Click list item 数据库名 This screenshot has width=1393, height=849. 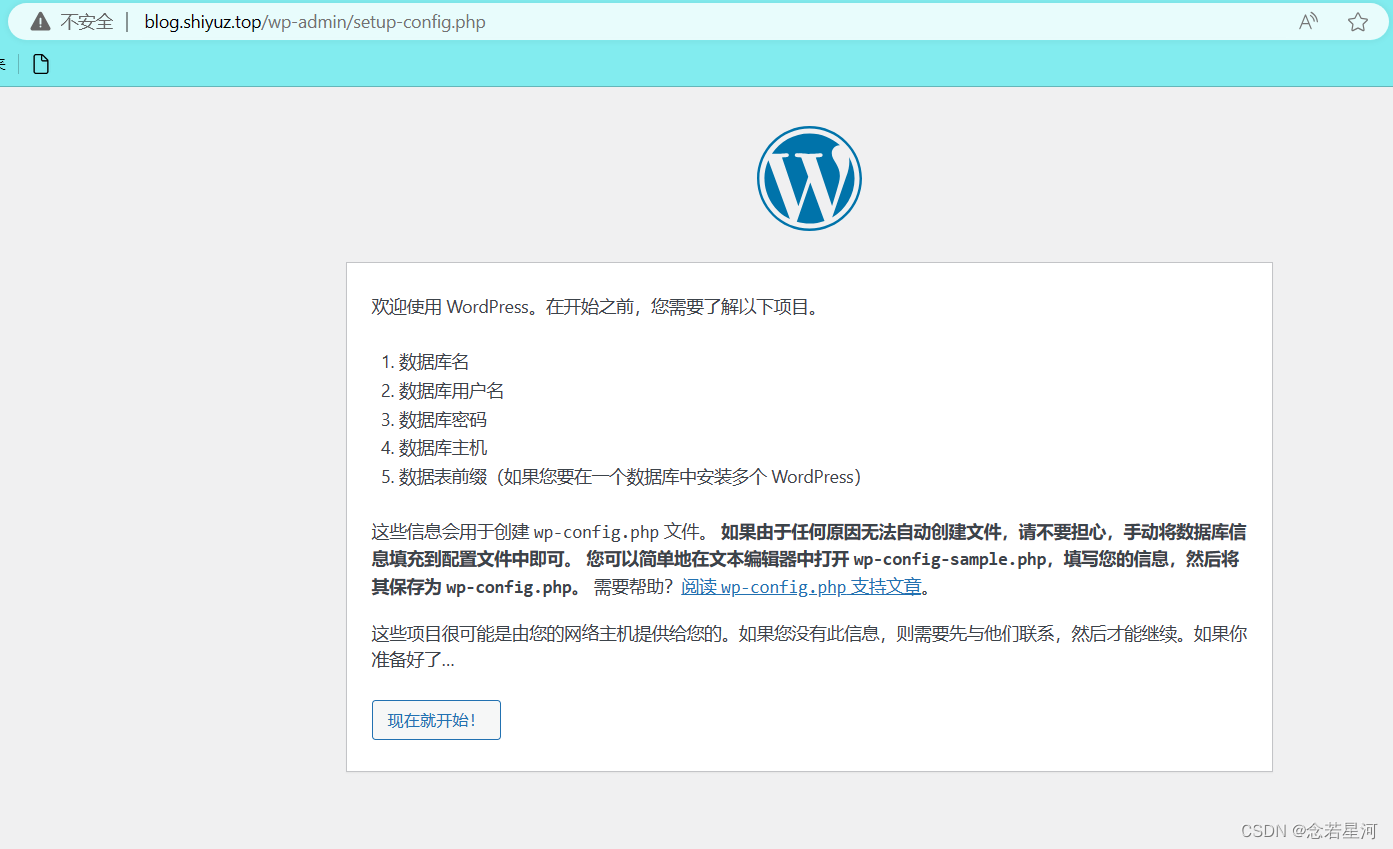[433, 362]
